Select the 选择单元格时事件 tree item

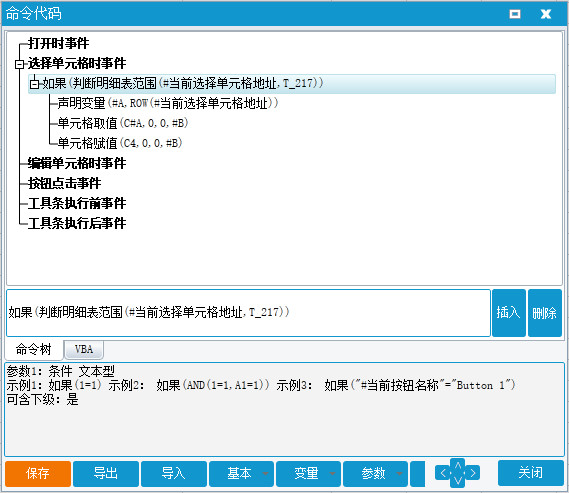[77, 63]
